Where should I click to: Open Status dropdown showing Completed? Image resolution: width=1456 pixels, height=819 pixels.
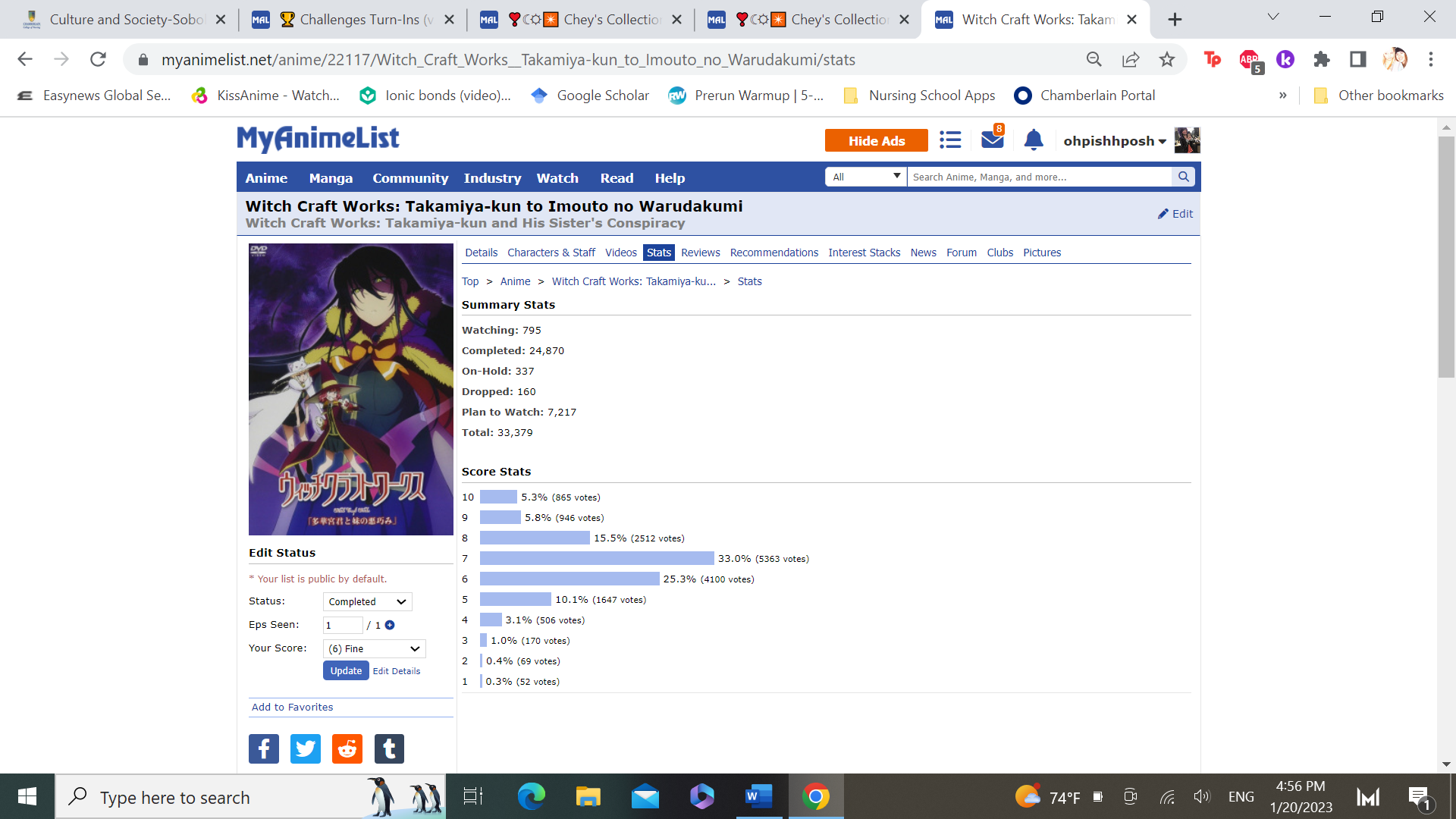pyautogui.click(x=368, y=601)
